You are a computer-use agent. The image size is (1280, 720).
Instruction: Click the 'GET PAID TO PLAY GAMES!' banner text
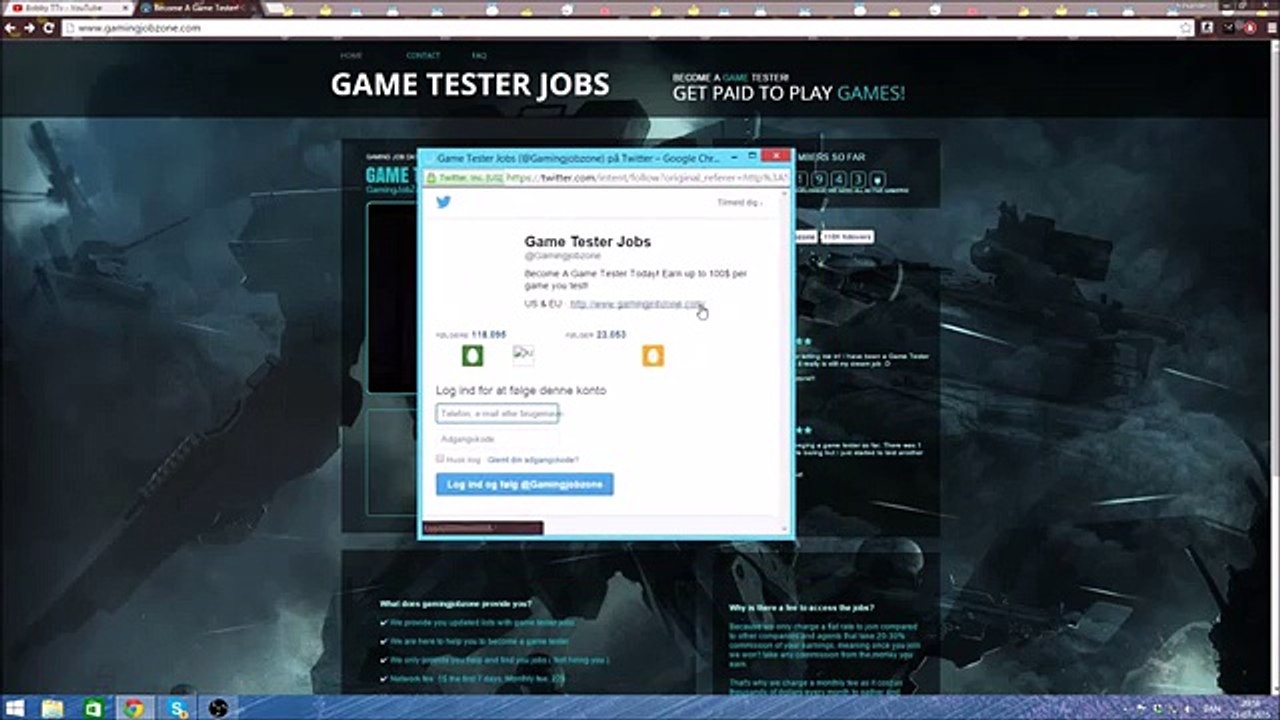pyautogui.click(x=789, y=93)
